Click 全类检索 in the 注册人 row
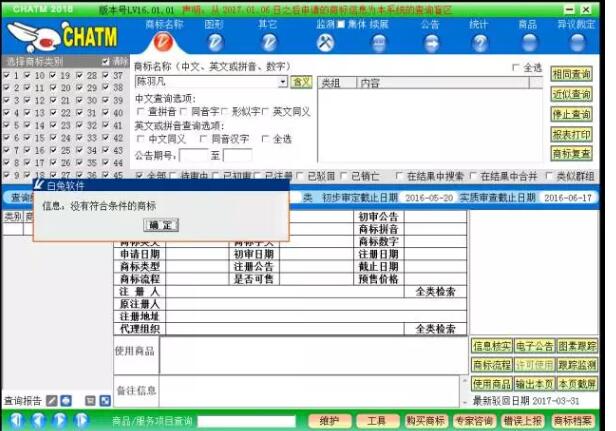This screenshot has width=616, height=431. (x=435, y=292)
